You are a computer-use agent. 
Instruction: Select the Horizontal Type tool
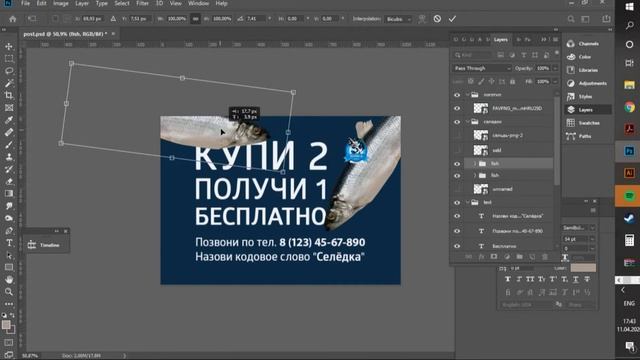9,243
